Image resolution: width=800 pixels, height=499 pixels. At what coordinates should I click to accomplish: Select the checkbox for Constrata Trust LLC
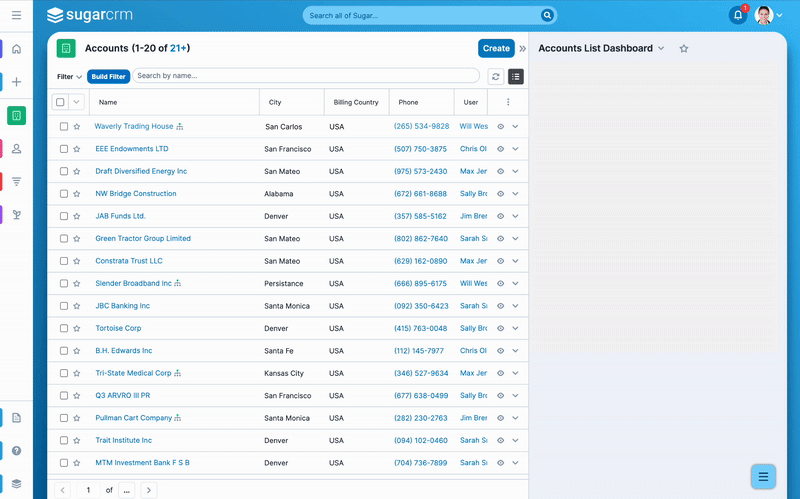pyautogui.click(x=64, y=261)
